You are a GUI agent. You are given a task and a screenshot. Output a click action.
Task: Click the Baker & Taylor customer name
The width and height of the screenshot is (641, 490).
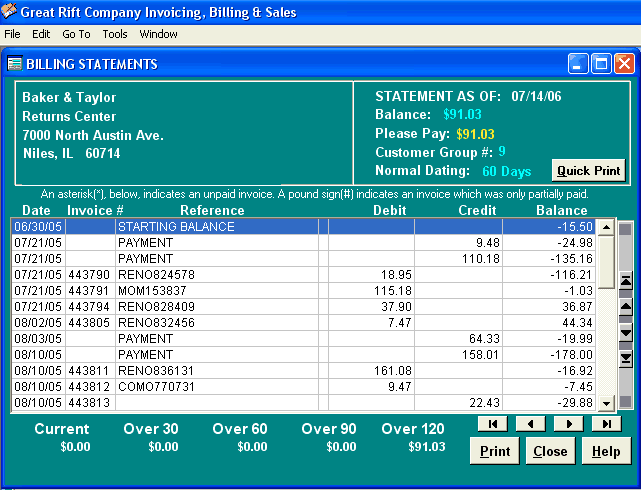pyautogui.click(x=69, y=97)
